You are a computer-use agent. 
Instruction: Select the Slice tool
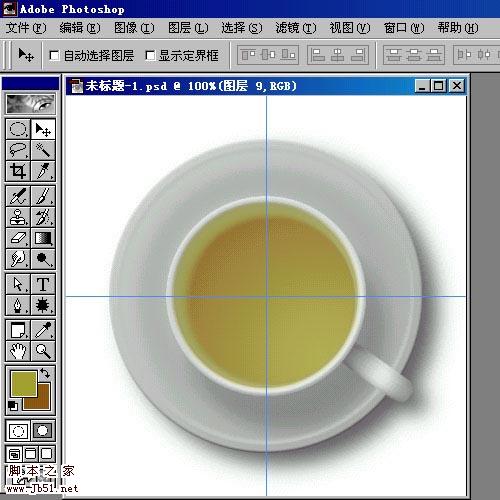click(x=43, y=171)
